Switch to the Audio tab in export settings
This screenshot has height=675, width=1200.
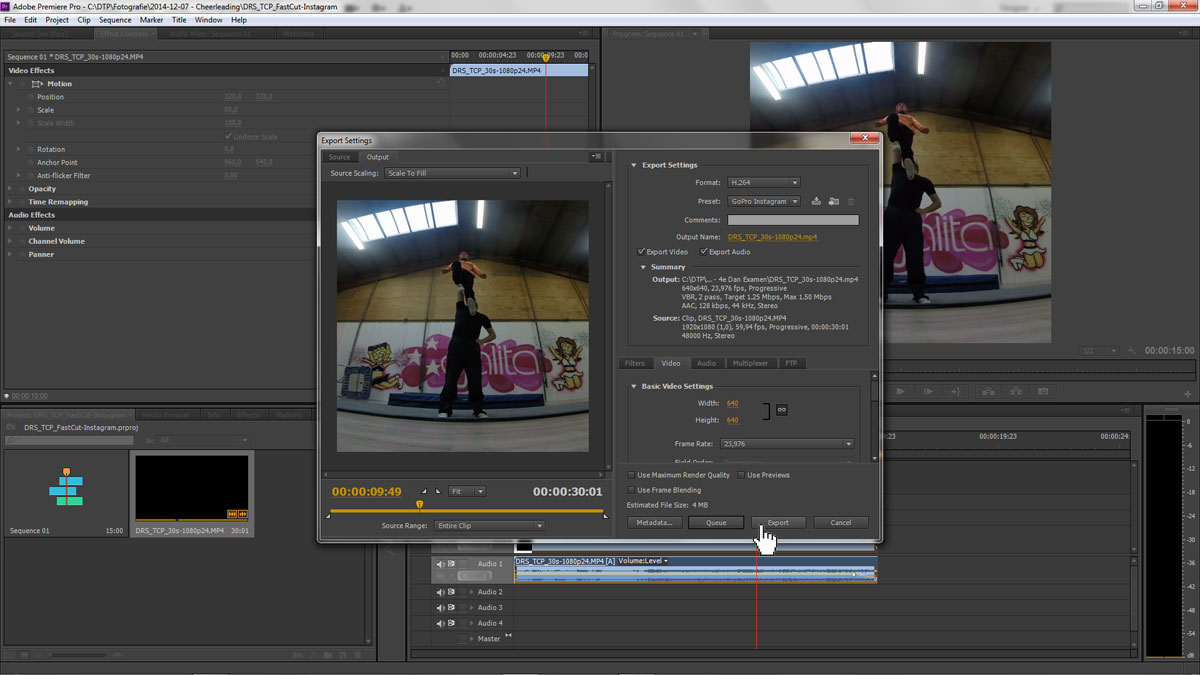[x=706, y=363]
